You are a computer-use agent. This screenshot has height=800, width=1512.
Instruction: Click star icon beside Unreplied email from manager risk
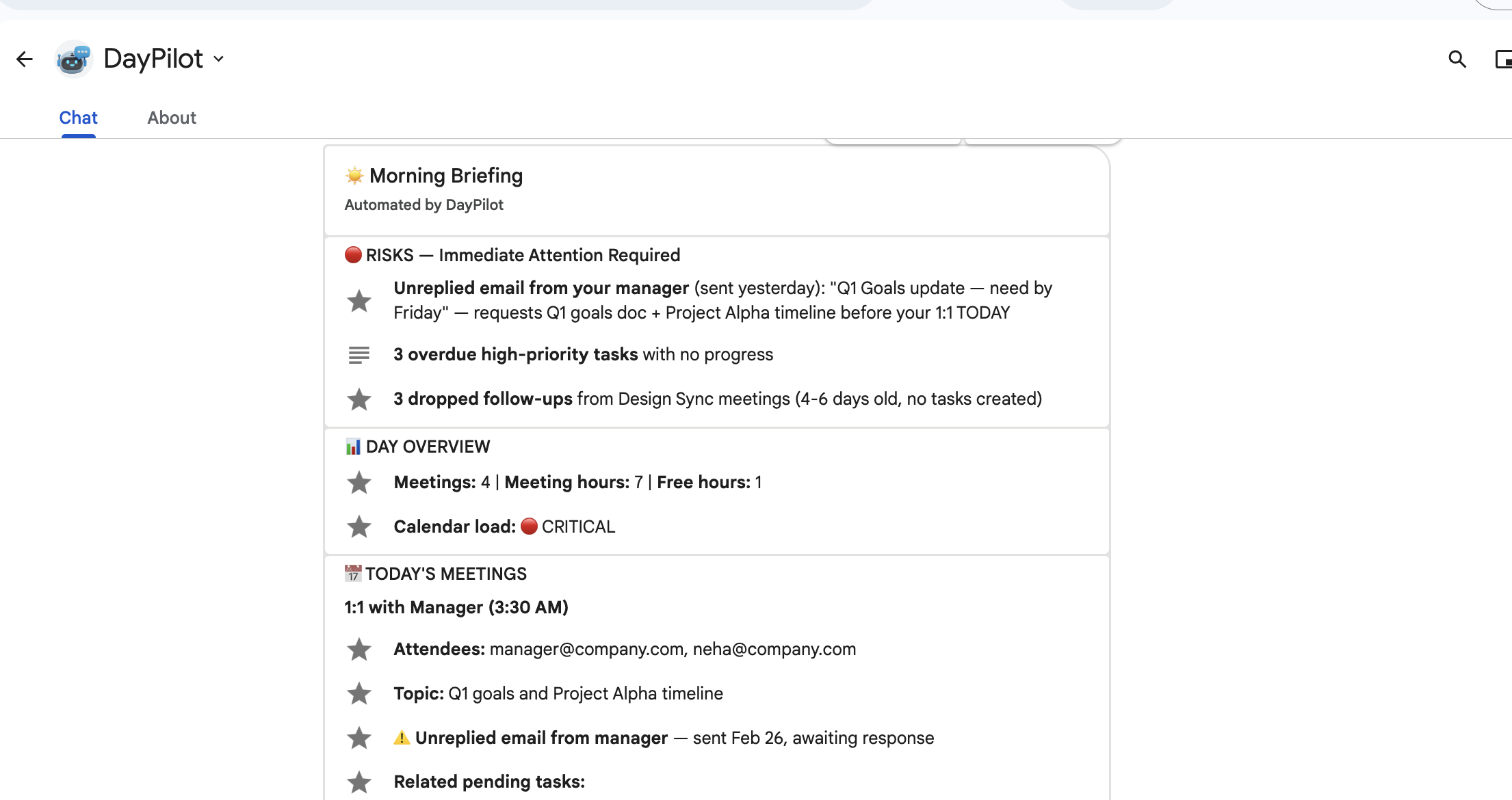click(x=359, y=301)
